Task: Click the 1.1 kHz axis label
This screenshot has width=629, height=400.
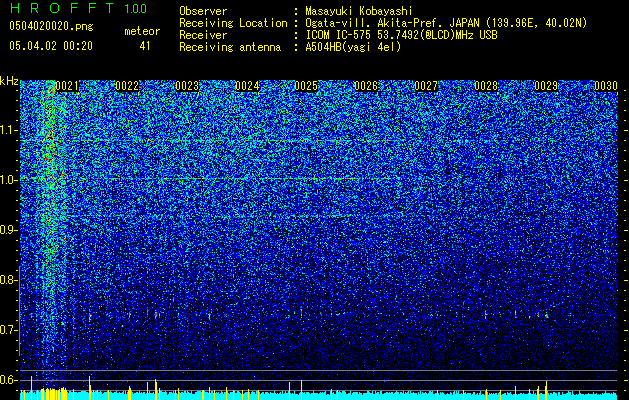Action: point(9,130)
